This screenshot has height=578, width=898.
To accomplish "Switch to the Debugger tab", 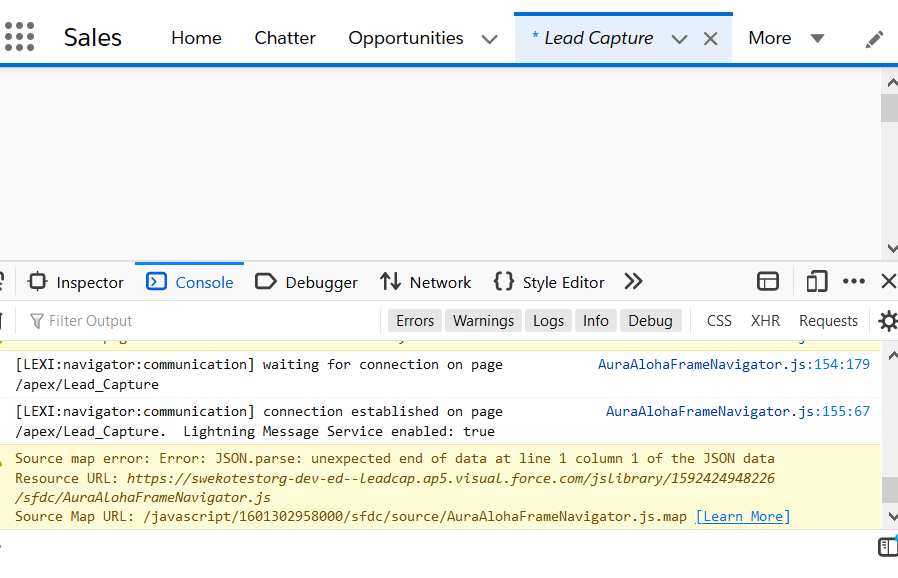I will pos(306,282).
